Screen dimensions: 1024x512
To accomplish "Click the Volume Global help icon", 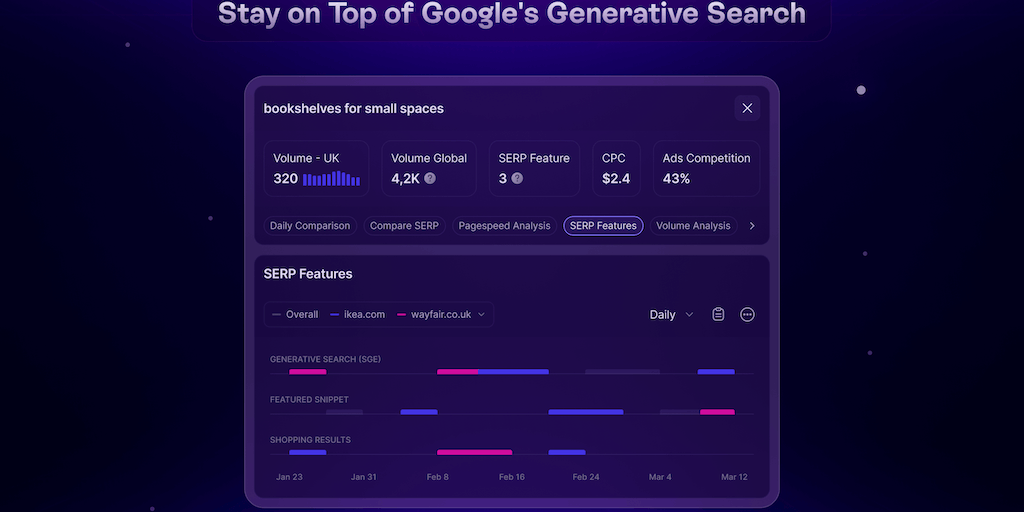I will pos(430,179).
